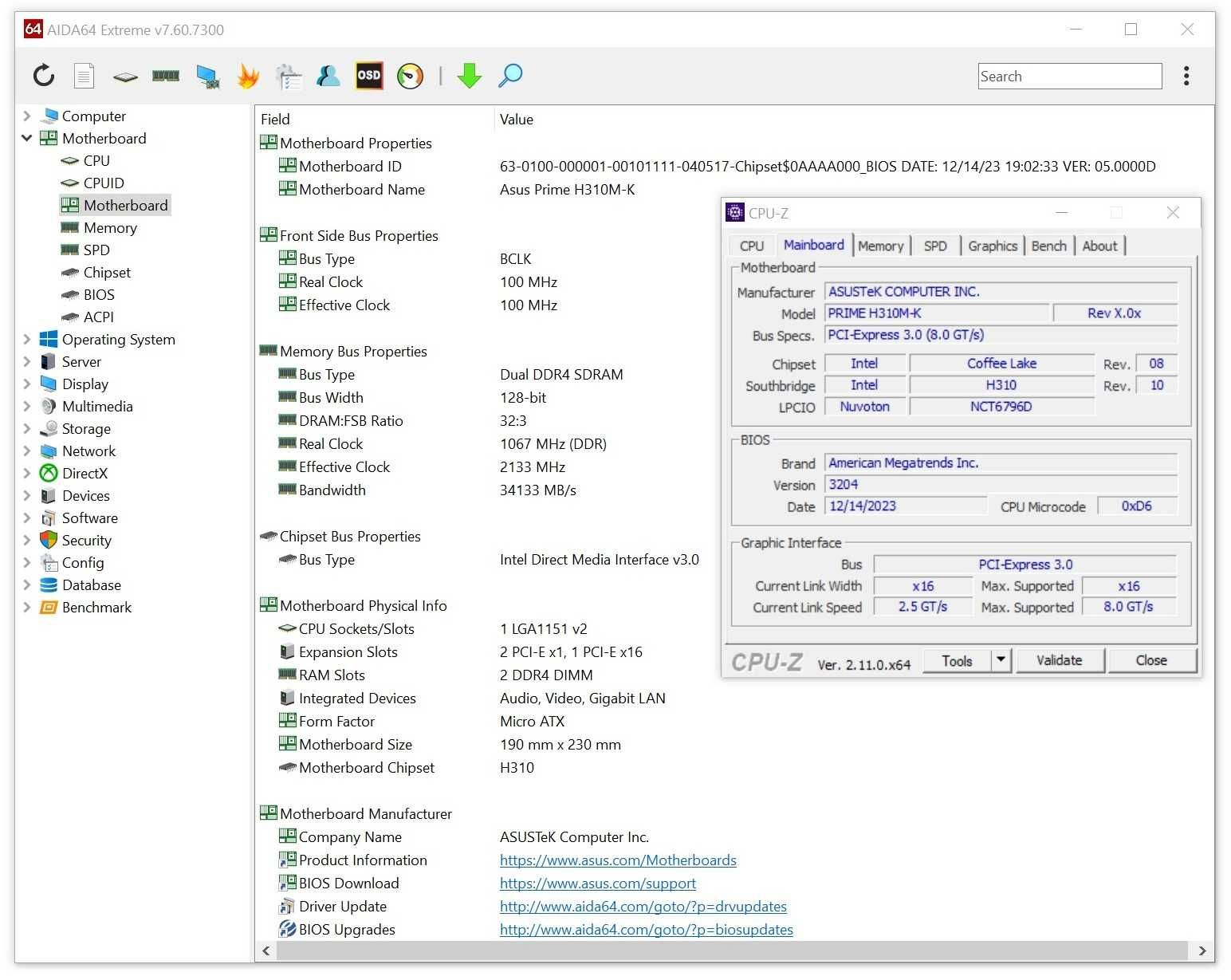The height and width of the screenshot is (980, 1231).
Task: Select the Storage disk icon in tree
Action: 49,428
